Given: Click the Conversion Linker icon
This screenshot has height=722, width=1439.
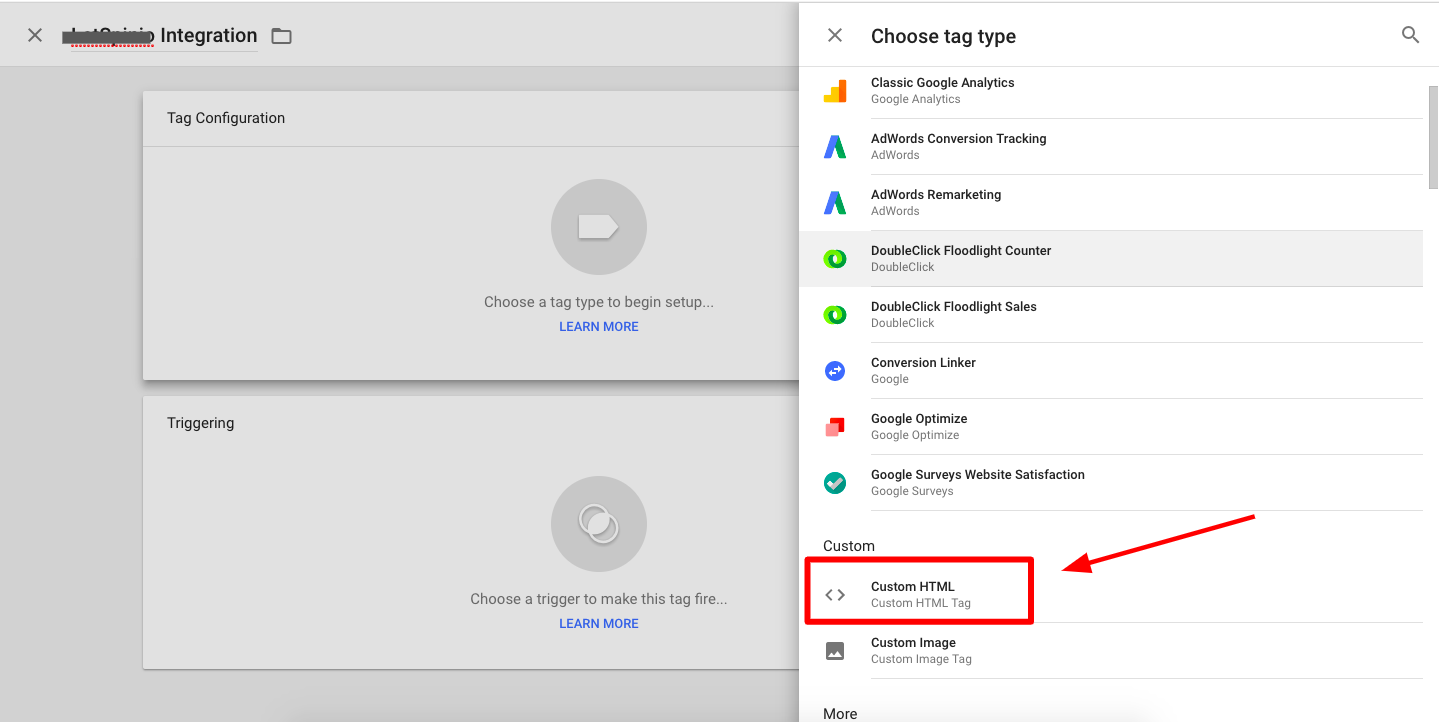Looking at the screenshot, I should (835, 371).
